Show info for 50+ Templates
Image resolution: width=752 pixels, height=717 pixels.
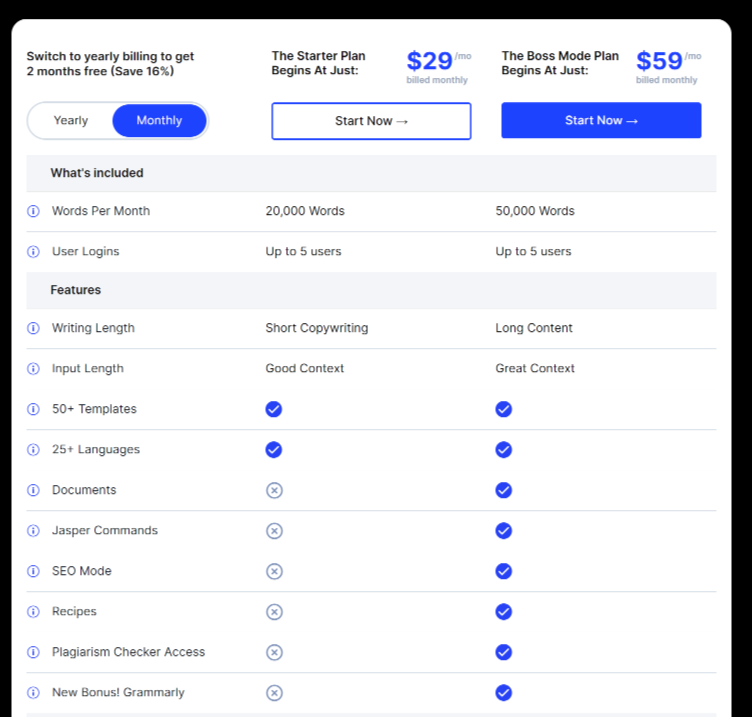[x=33, y=409]
